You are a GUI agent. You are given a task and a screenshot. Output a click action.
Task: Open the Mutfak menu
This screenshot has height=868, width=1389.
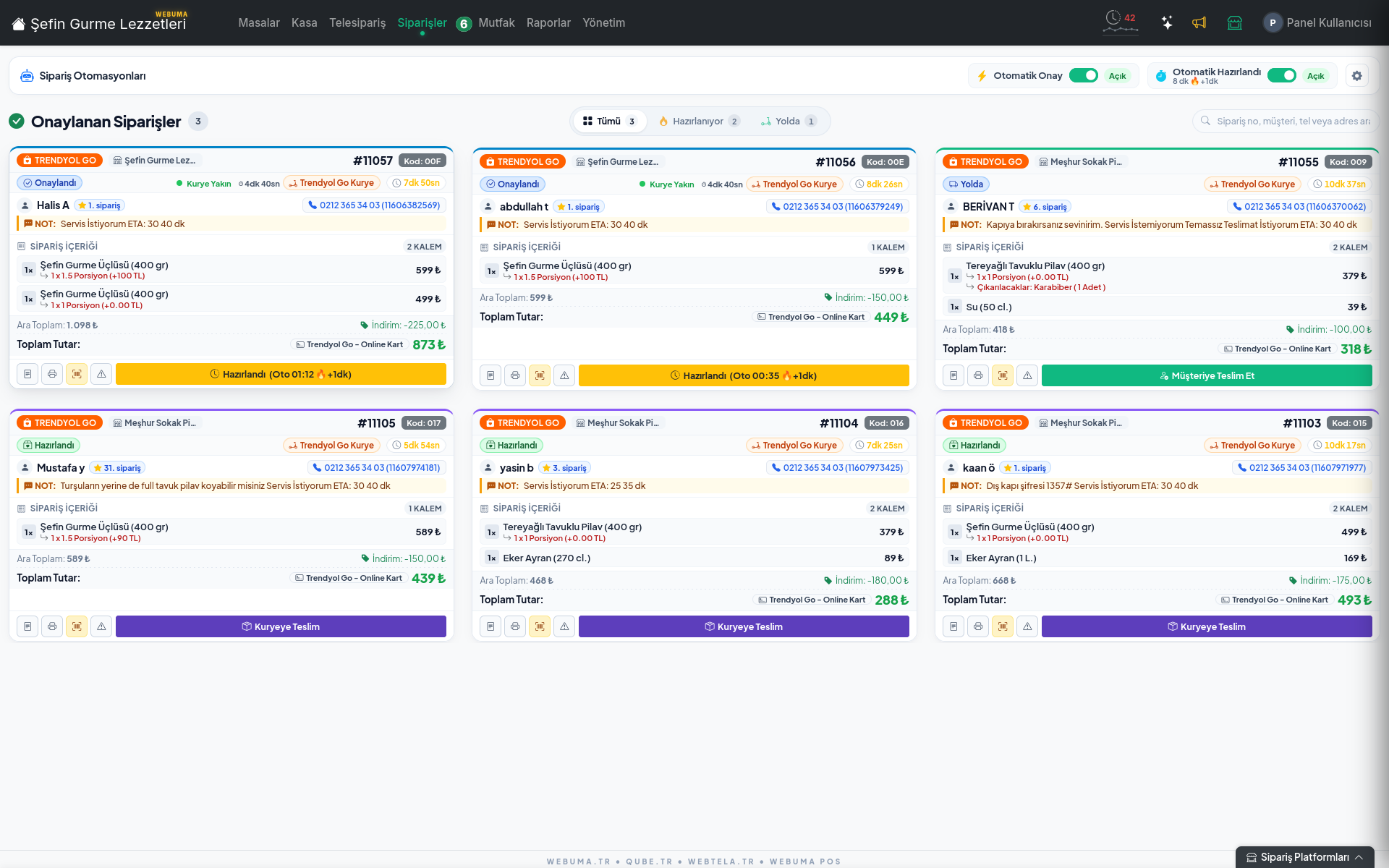pyautogui.click(x=496, y=23)
